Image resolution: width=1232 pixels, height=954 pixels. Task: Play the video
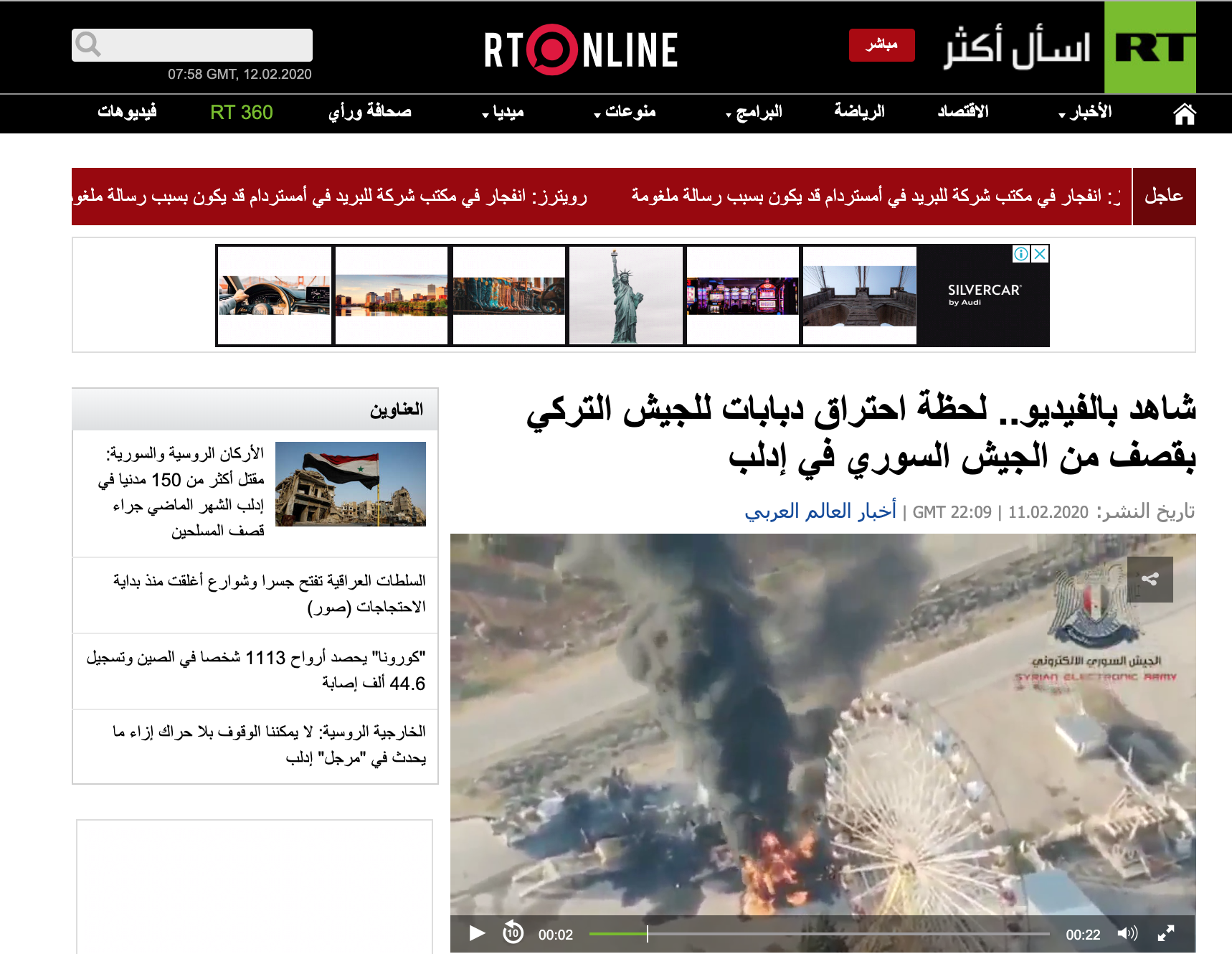tap(476, 933)
